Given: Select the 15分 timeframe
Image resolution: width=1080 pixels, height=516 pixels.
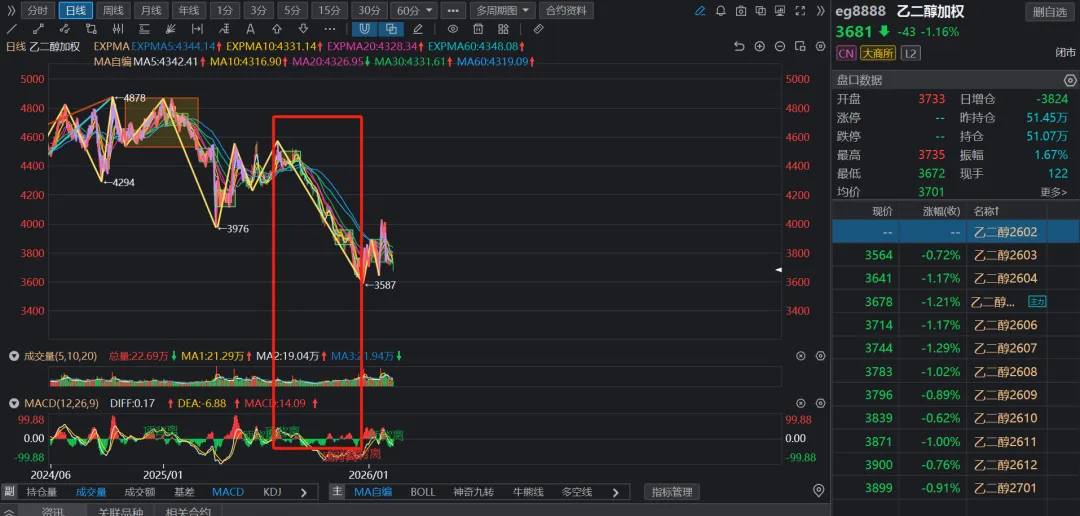Looking at the screenshot, I should 329,10.
